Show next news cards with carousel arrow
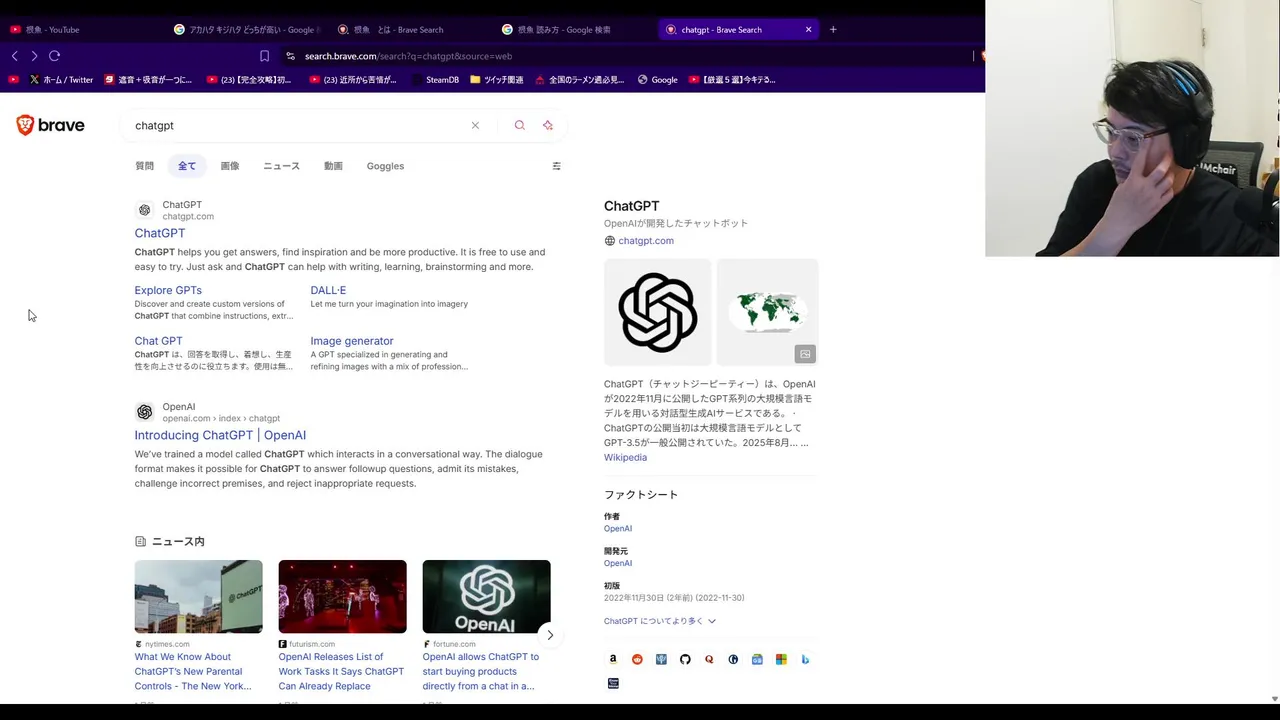1280x720 pixels. point(549,635)
